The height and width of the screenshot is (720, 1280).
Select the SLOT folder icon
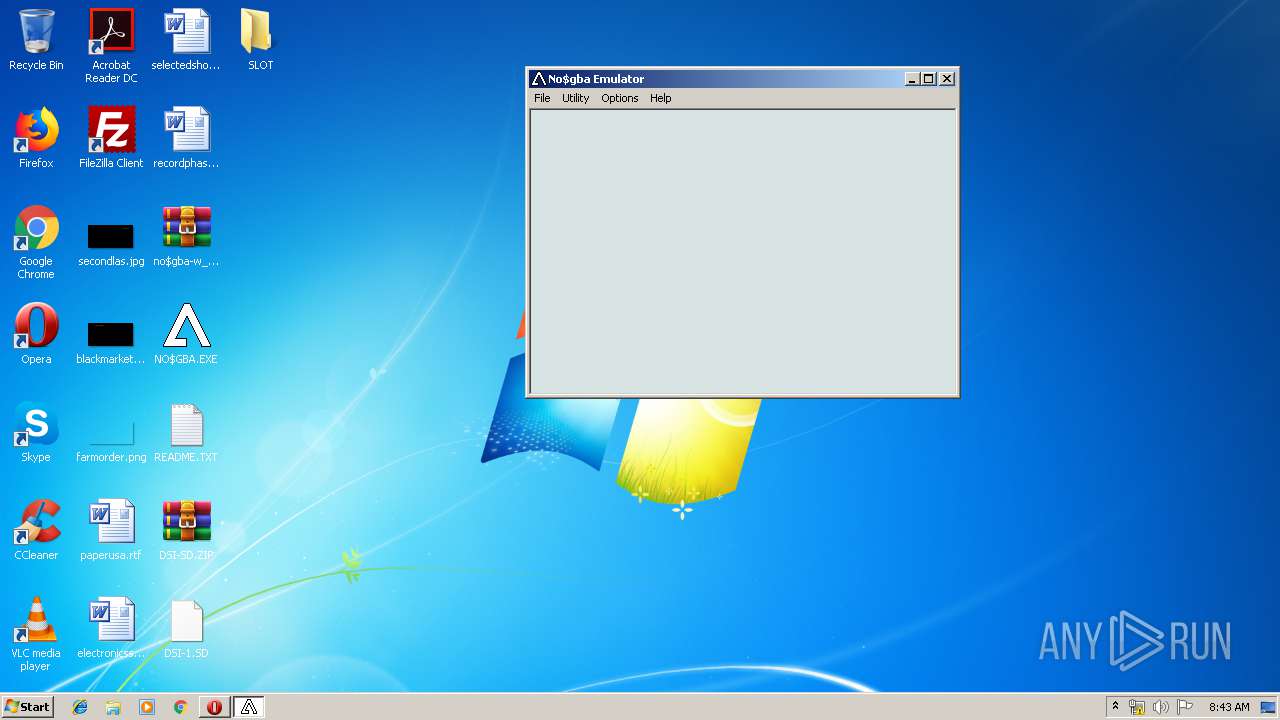click(x=260, y=40)
